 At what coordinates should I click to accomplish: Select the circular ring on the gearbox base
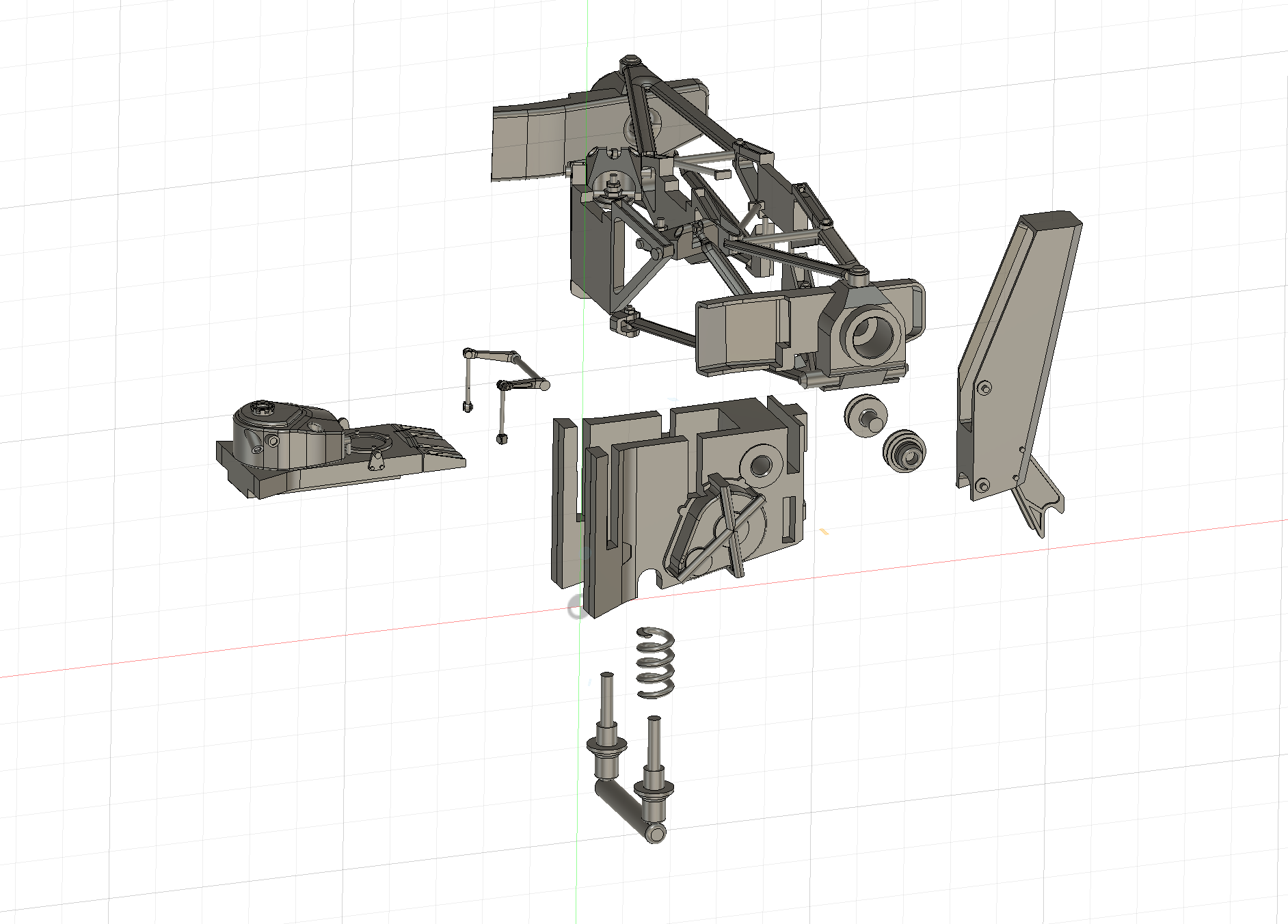pos(368,442)
